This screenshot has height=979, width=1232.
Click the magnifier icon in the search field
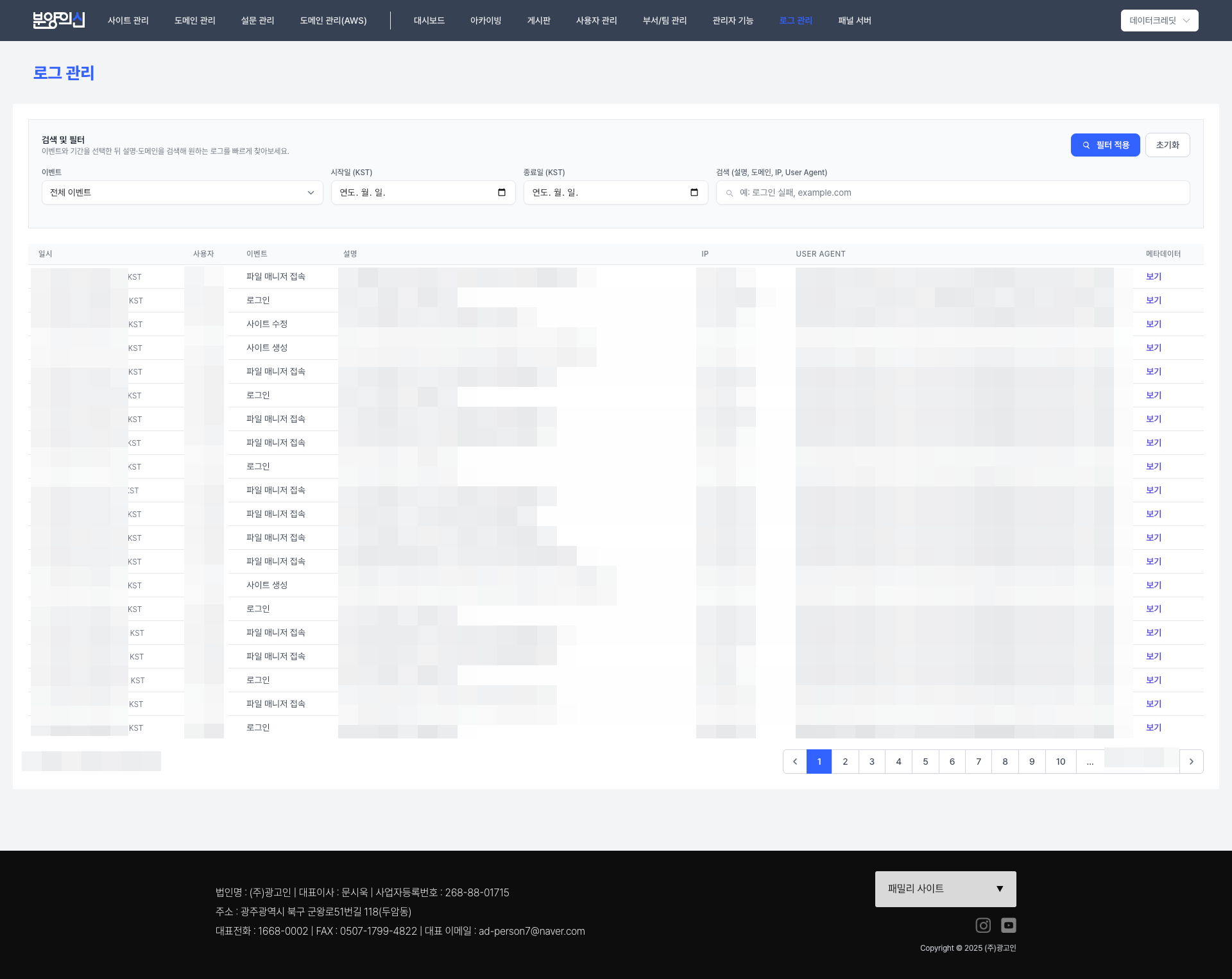730,193
